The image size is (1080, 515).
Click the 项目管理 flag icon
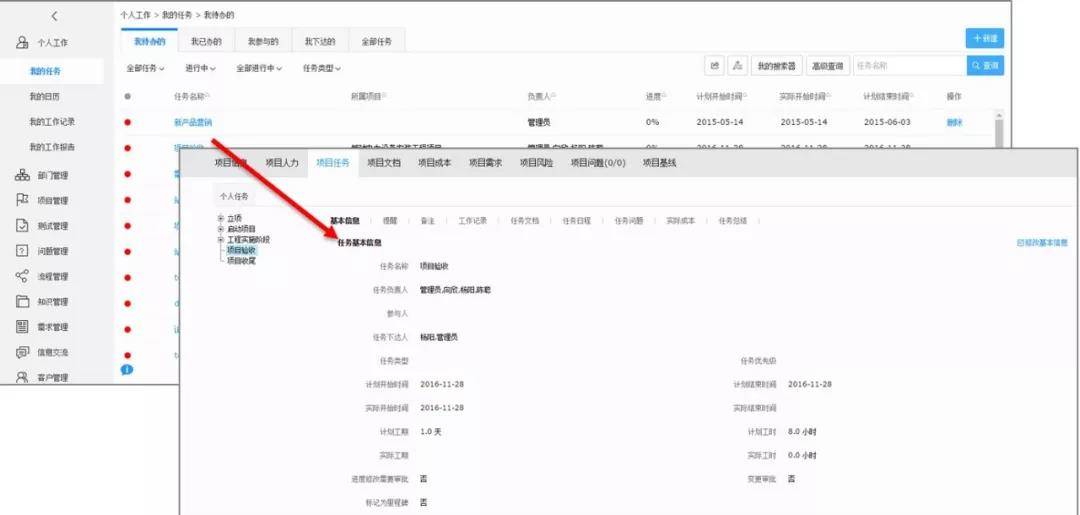[22, 200]
